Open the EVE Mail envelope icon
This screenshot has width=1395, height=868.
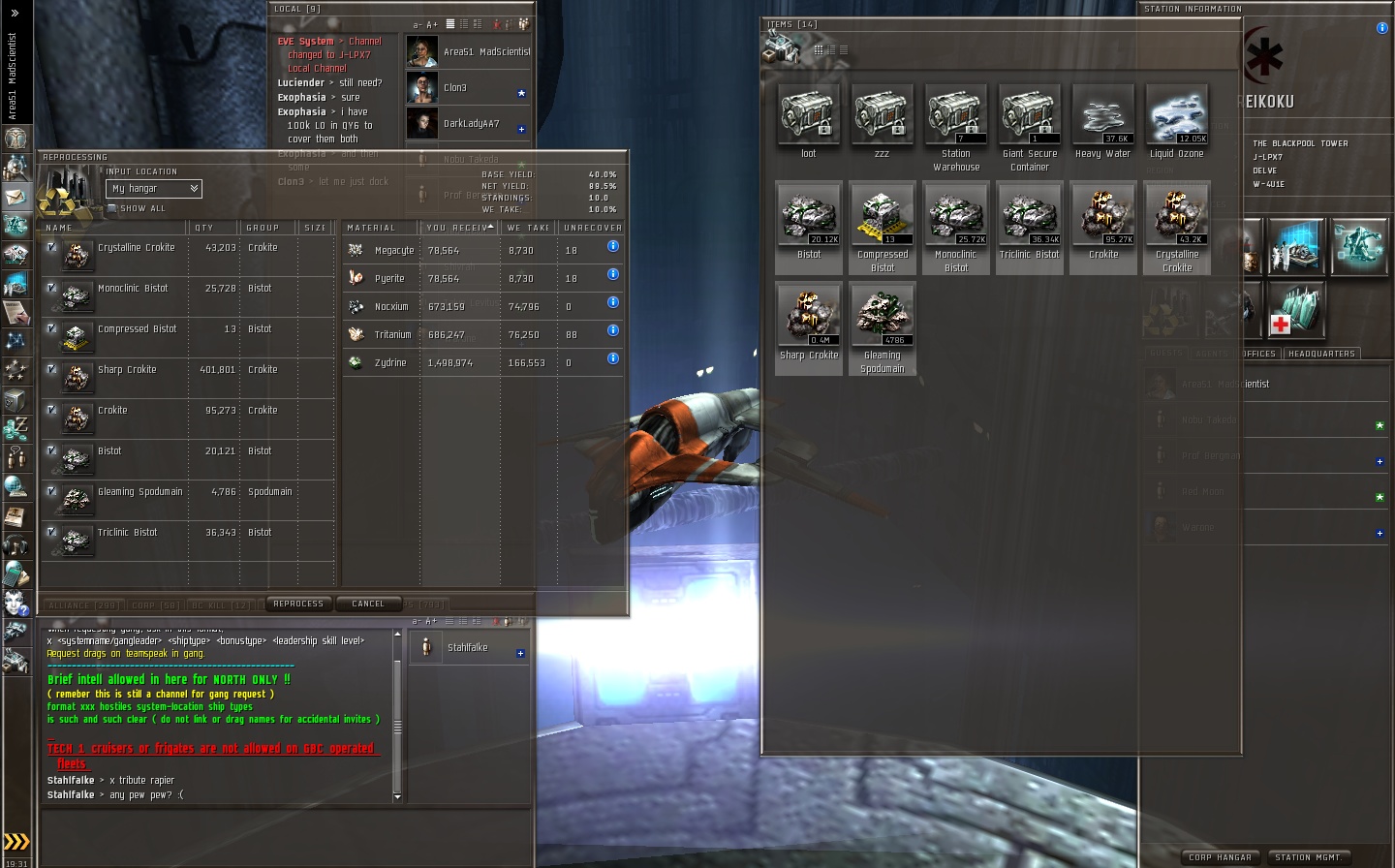16,197
